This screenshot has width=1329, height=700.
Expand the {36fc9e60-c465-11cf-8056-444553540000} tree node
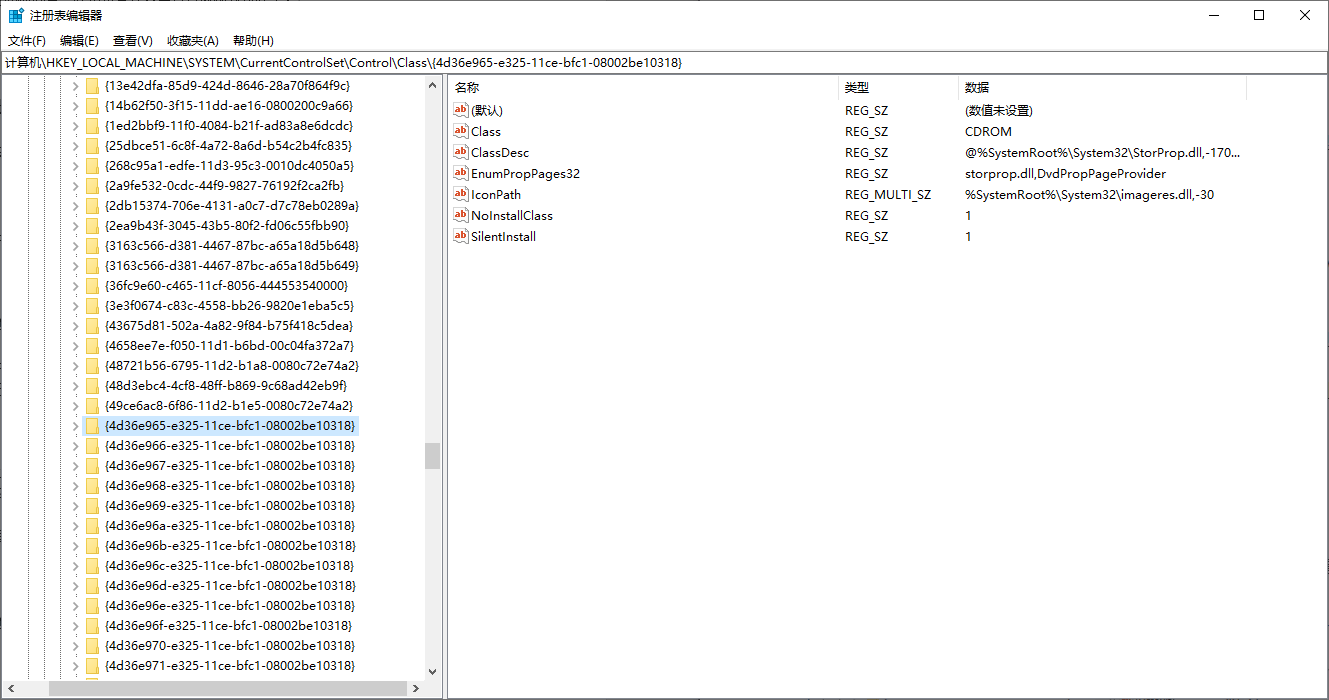(75, 286)
